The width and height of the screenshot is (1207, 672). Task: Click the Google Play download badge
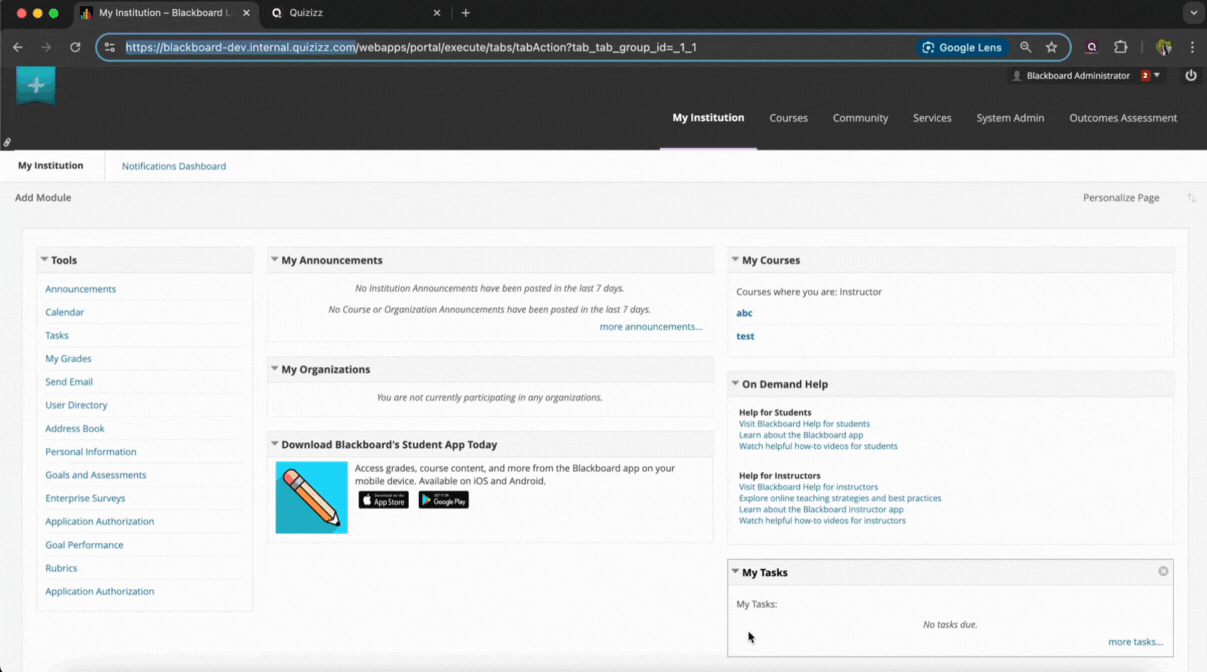pyautogui.click(x=444, y=500)
